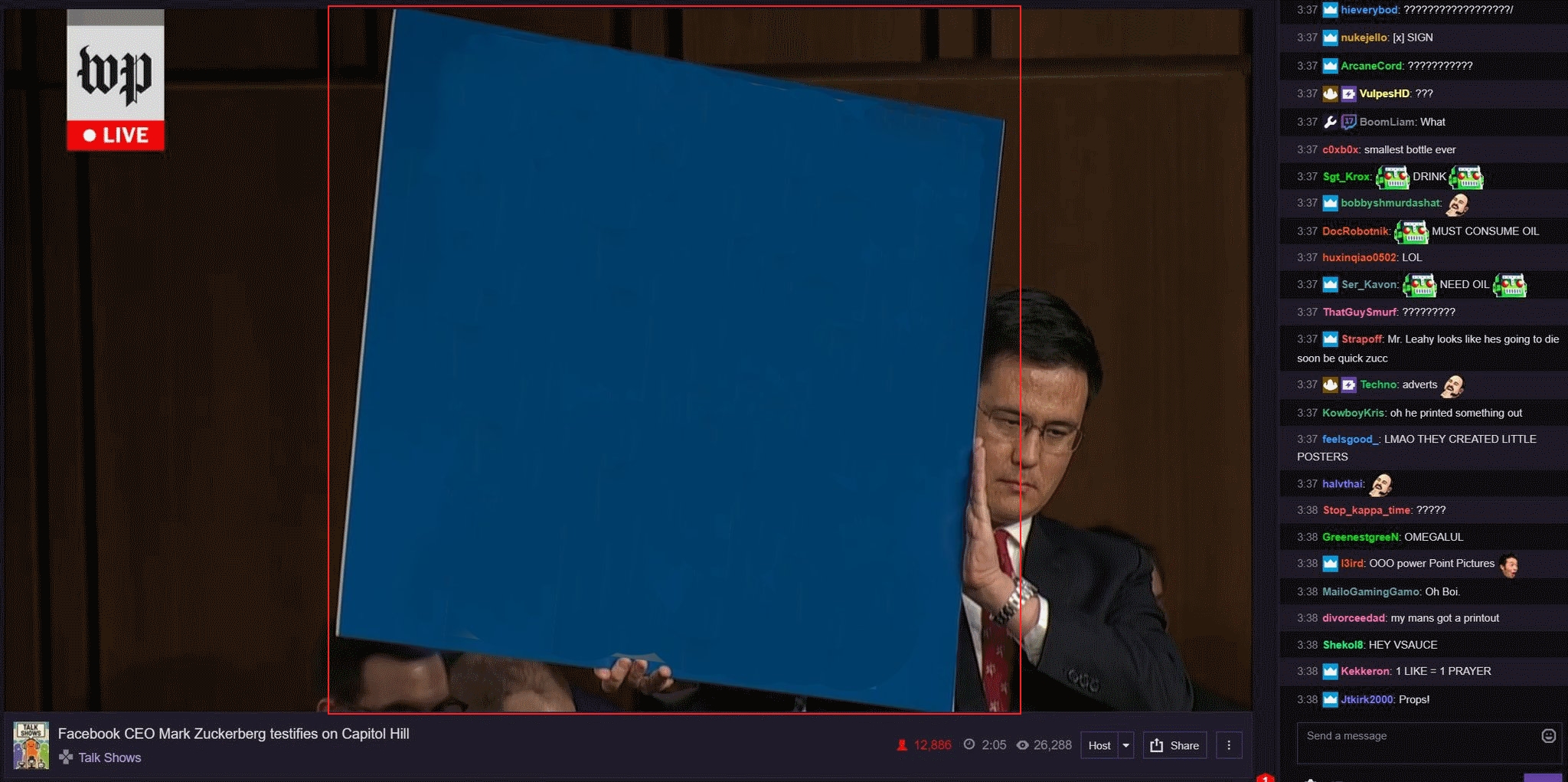Click the Talk Shows category icon
Screen dimensions: 1568x782
click(x=67, y=757)
